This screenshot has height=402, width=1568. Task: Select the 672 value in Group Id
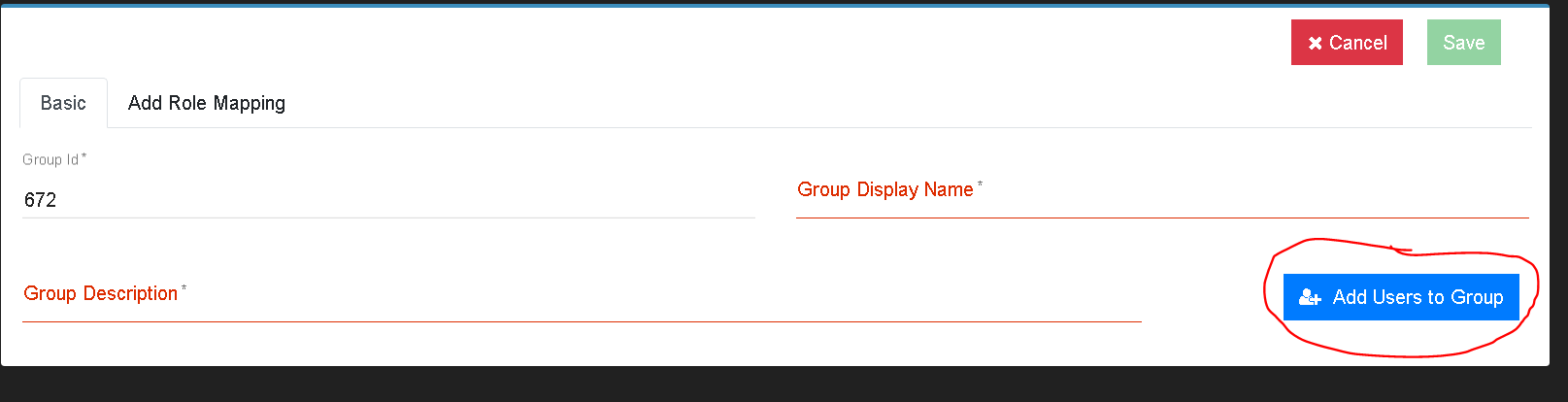[x=41, y=200]
